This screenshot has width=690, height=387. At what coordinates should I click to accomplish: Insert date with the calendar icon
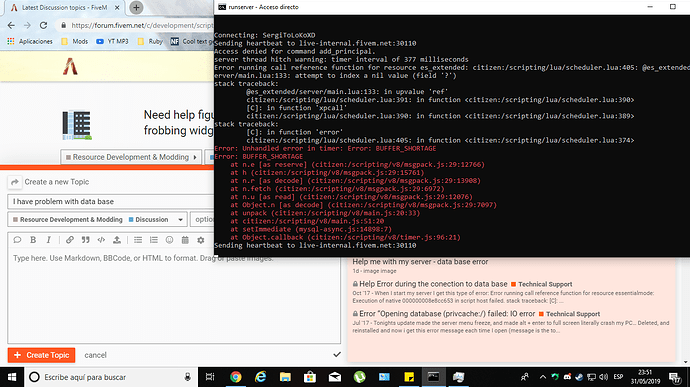pyautogui.click(x=185, y=240)
